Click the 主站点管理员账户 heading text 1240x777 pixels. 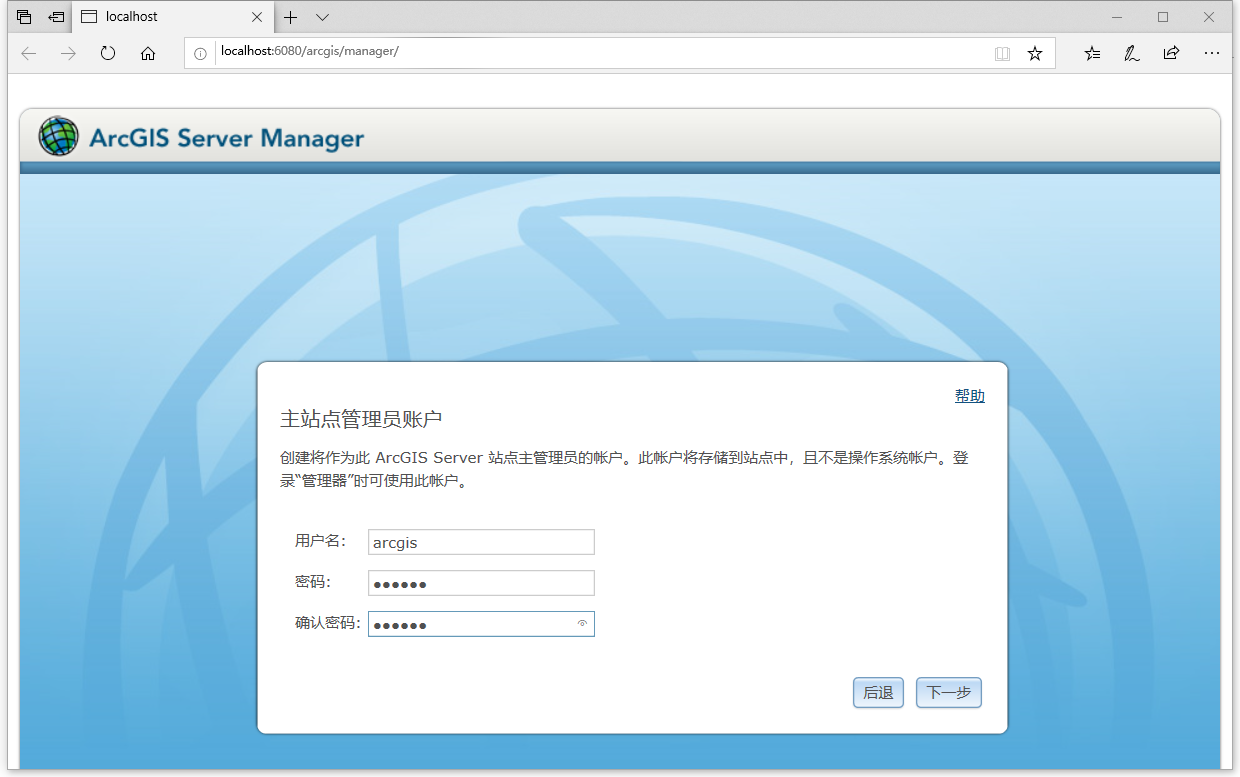pos(361,418)
